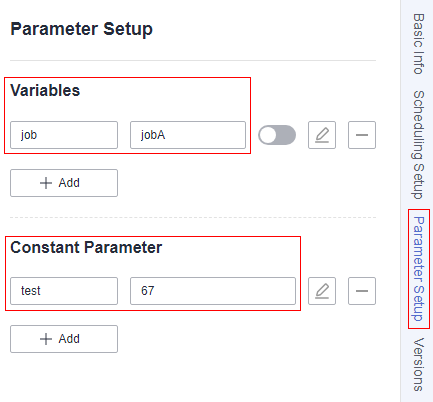
Task: Click the variable name field containing job
Action: point(64,135)
